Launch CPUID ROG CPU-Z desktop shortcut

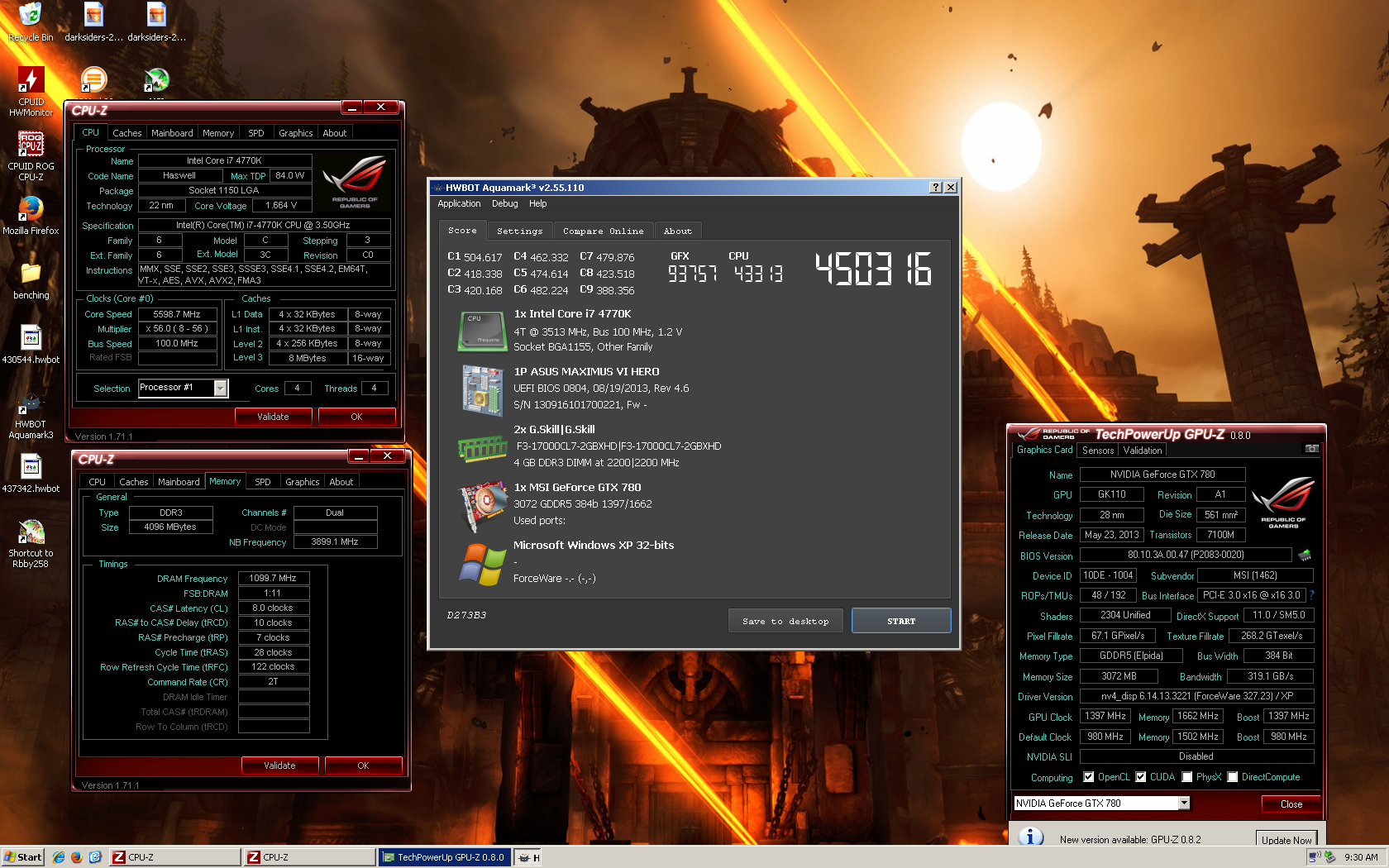click(31, 156)
